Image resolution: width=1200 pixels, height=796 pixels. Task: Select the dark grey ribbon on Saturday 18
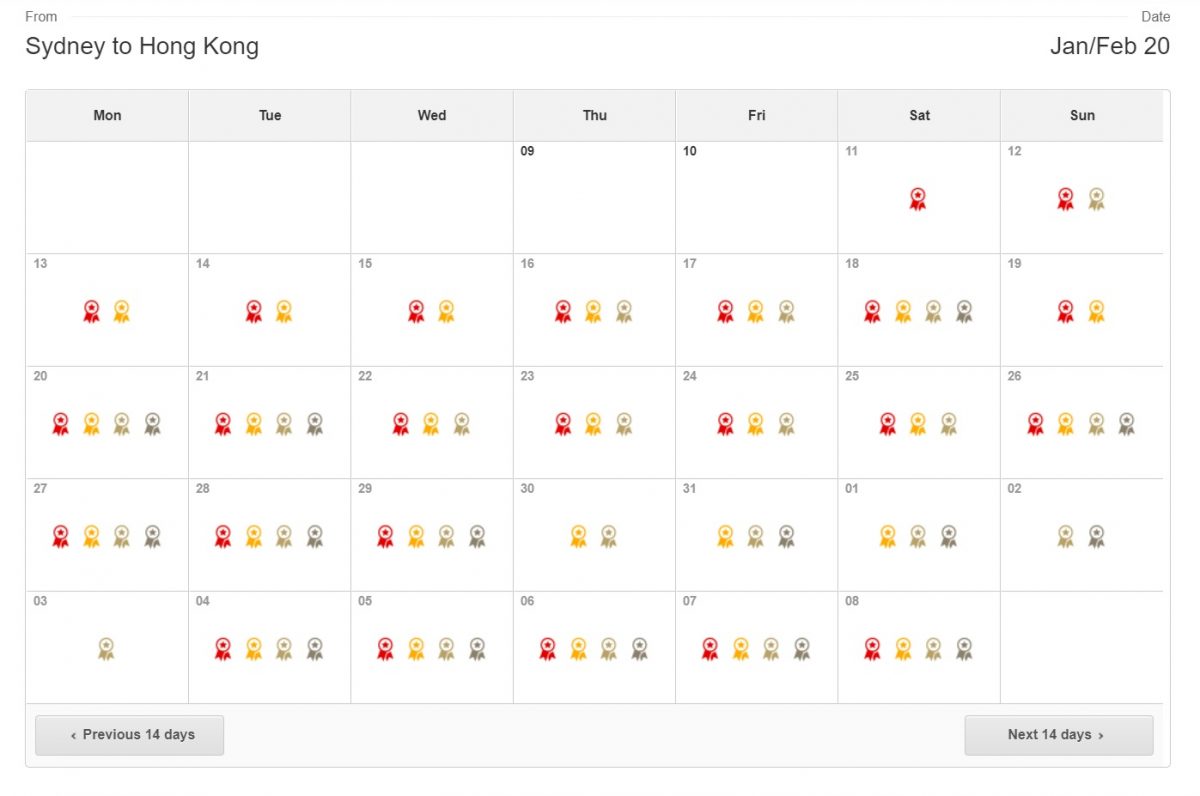964,311
